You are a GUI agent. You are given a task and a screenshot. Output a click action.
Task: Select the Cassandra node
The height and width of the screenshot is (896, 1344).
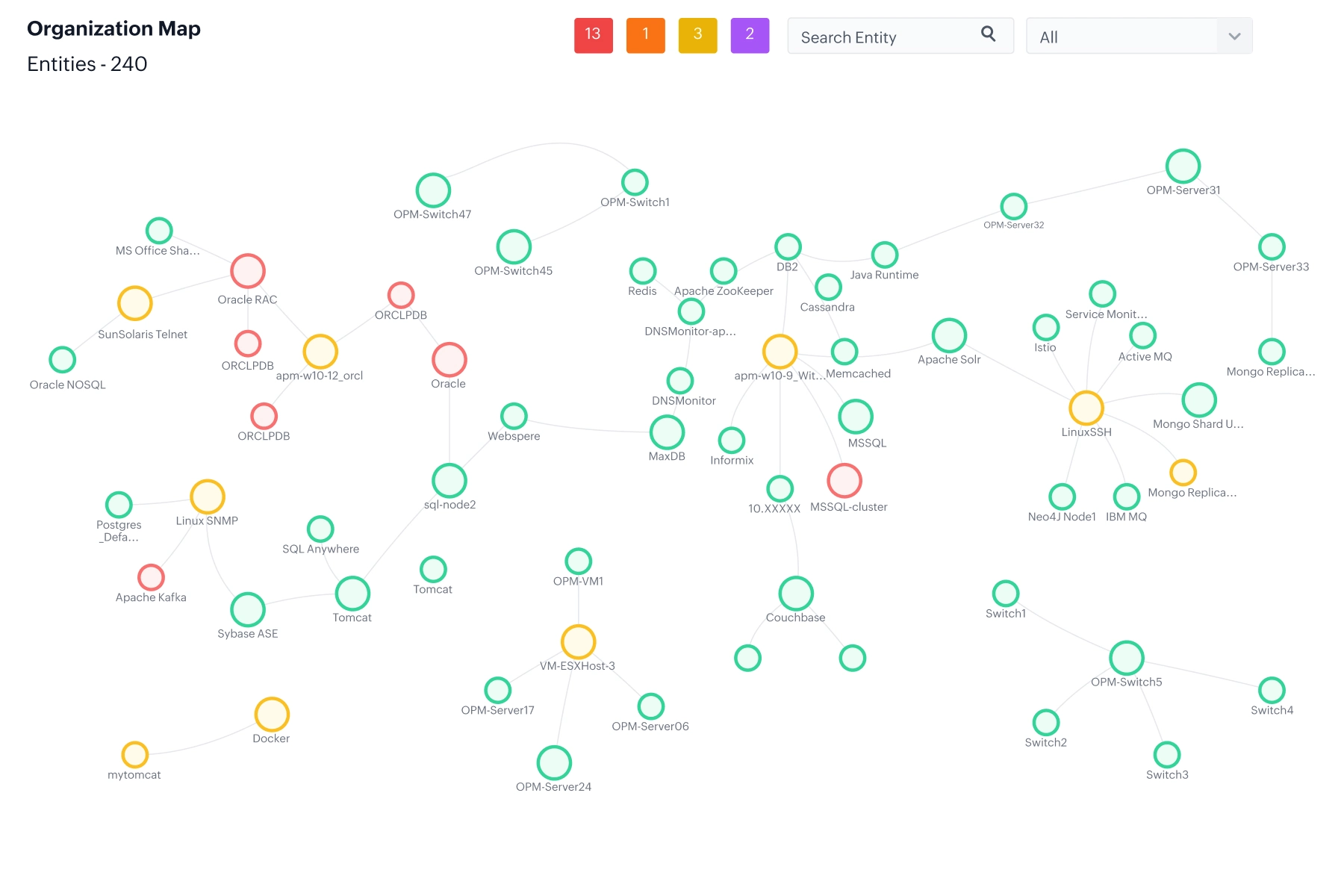(828, 287)
